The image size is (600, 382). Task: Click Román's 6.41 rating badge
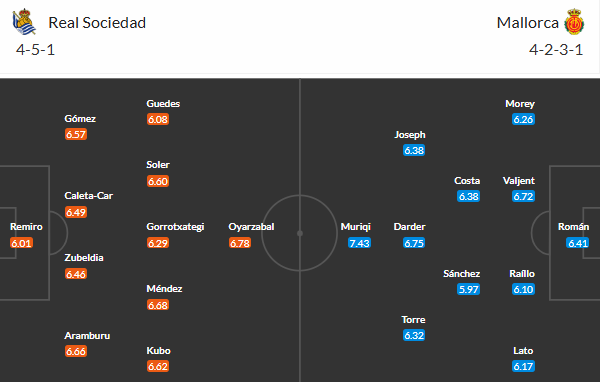tap(577, 243)
